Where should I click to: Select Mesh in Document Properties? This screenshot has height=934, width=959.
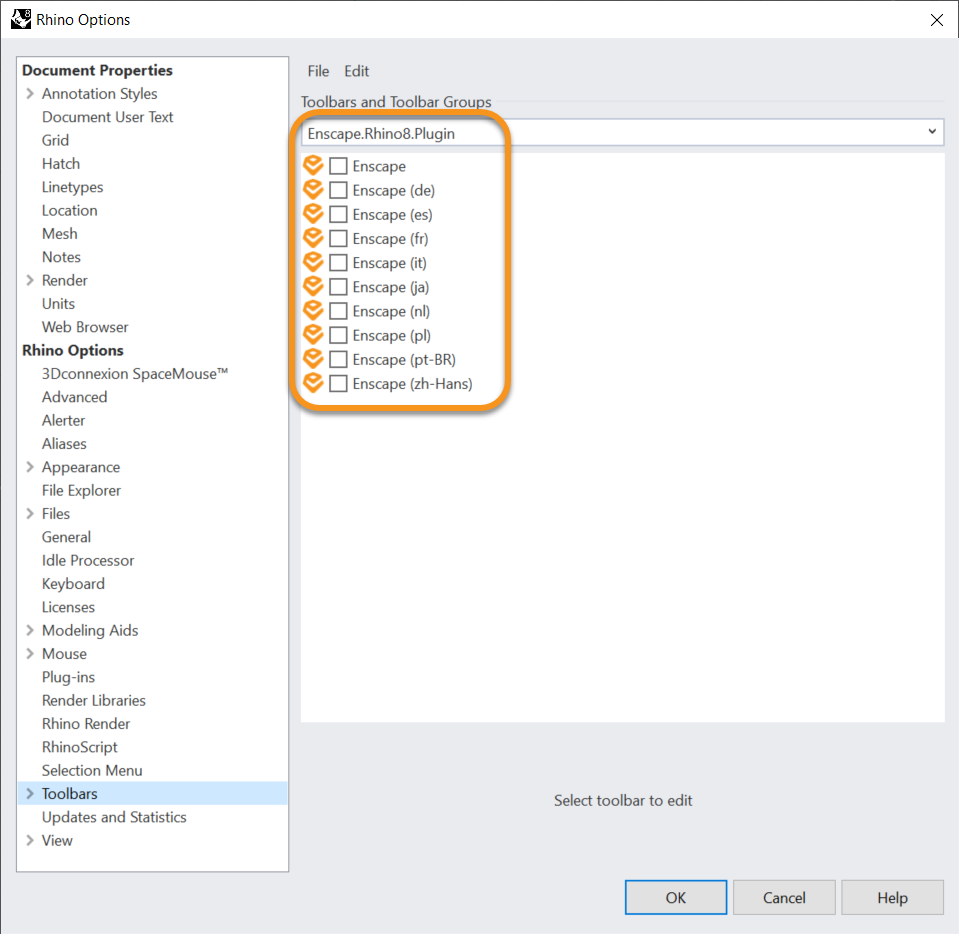pos(59,234)
